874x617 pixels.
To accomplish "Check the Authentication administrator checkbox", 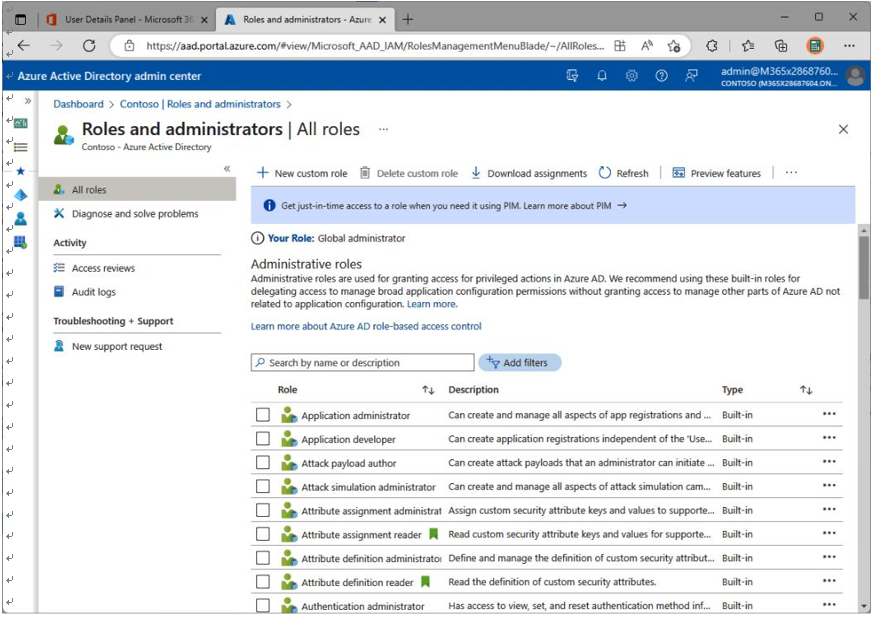I will tap(263, 606).
